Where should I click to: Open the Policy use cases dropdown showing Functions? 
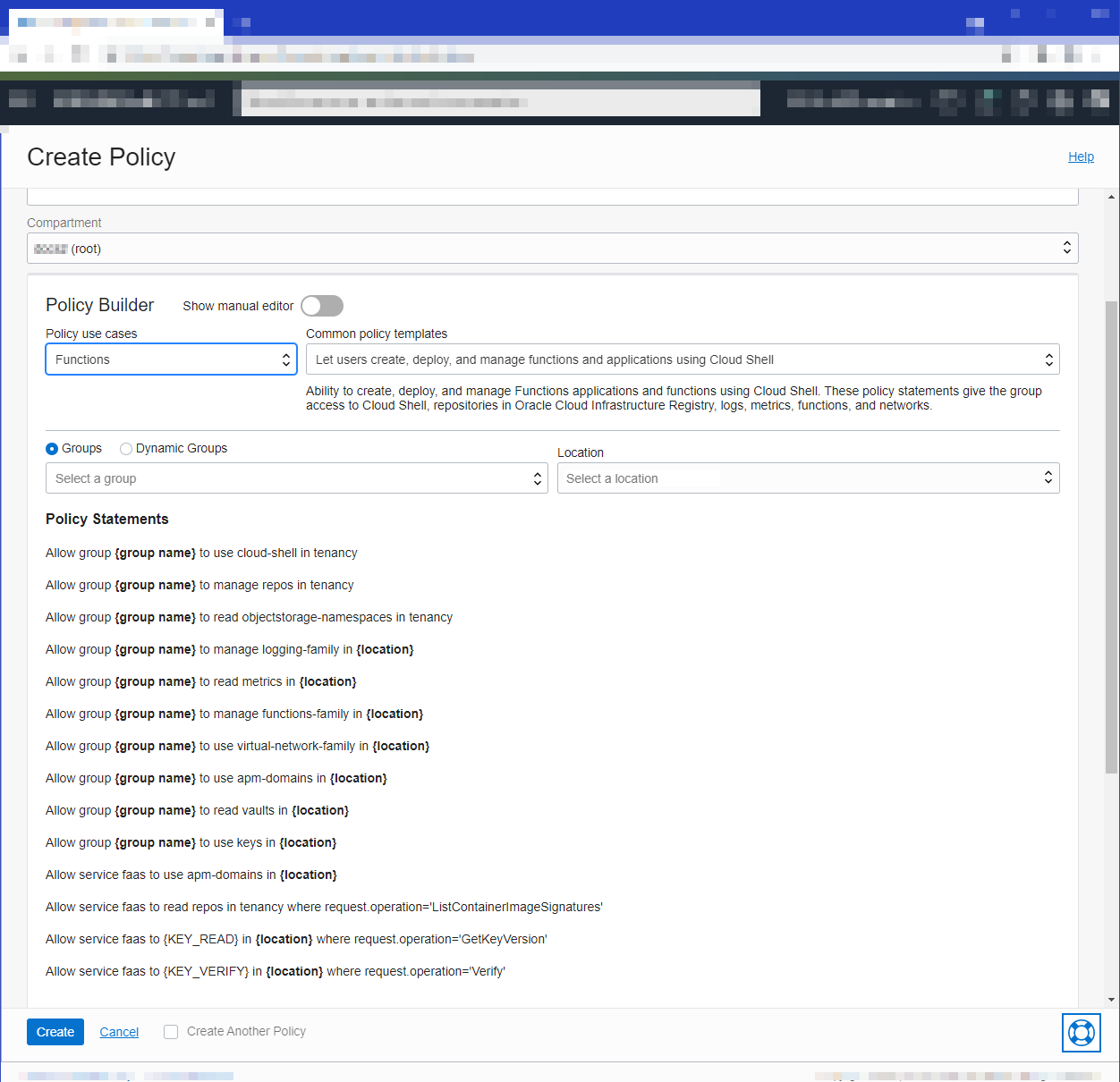click(x=170, y=359)
